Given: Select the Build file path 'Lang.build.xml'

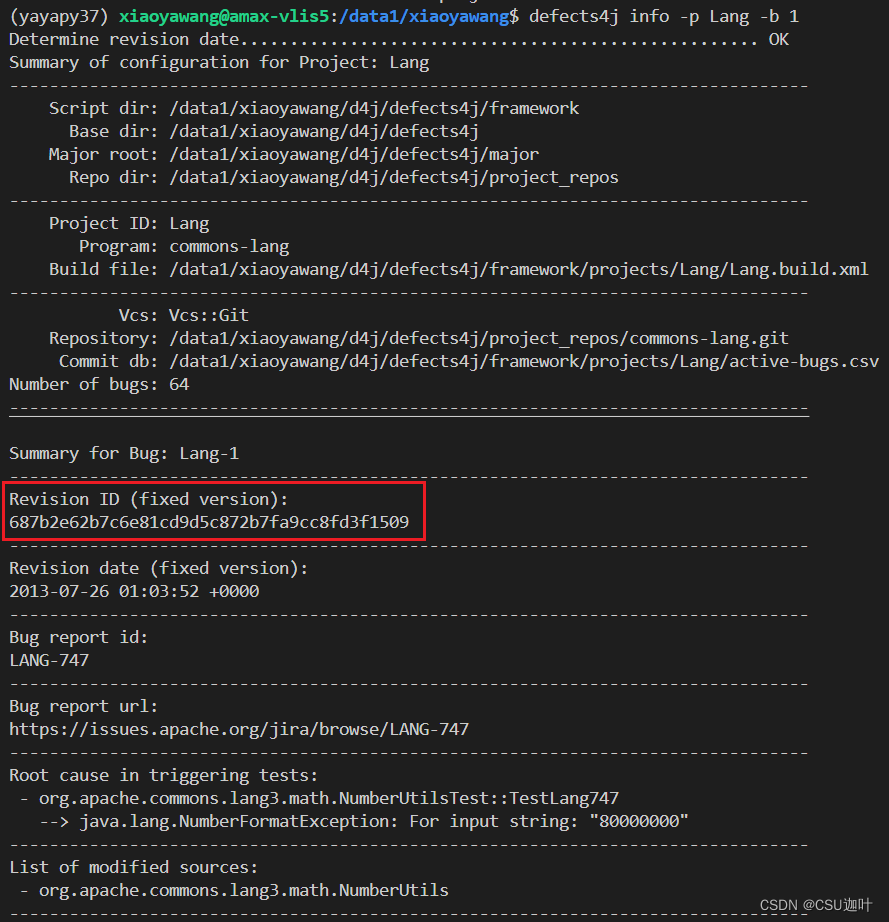Looking at the screenshot, I should click(519, 269).
